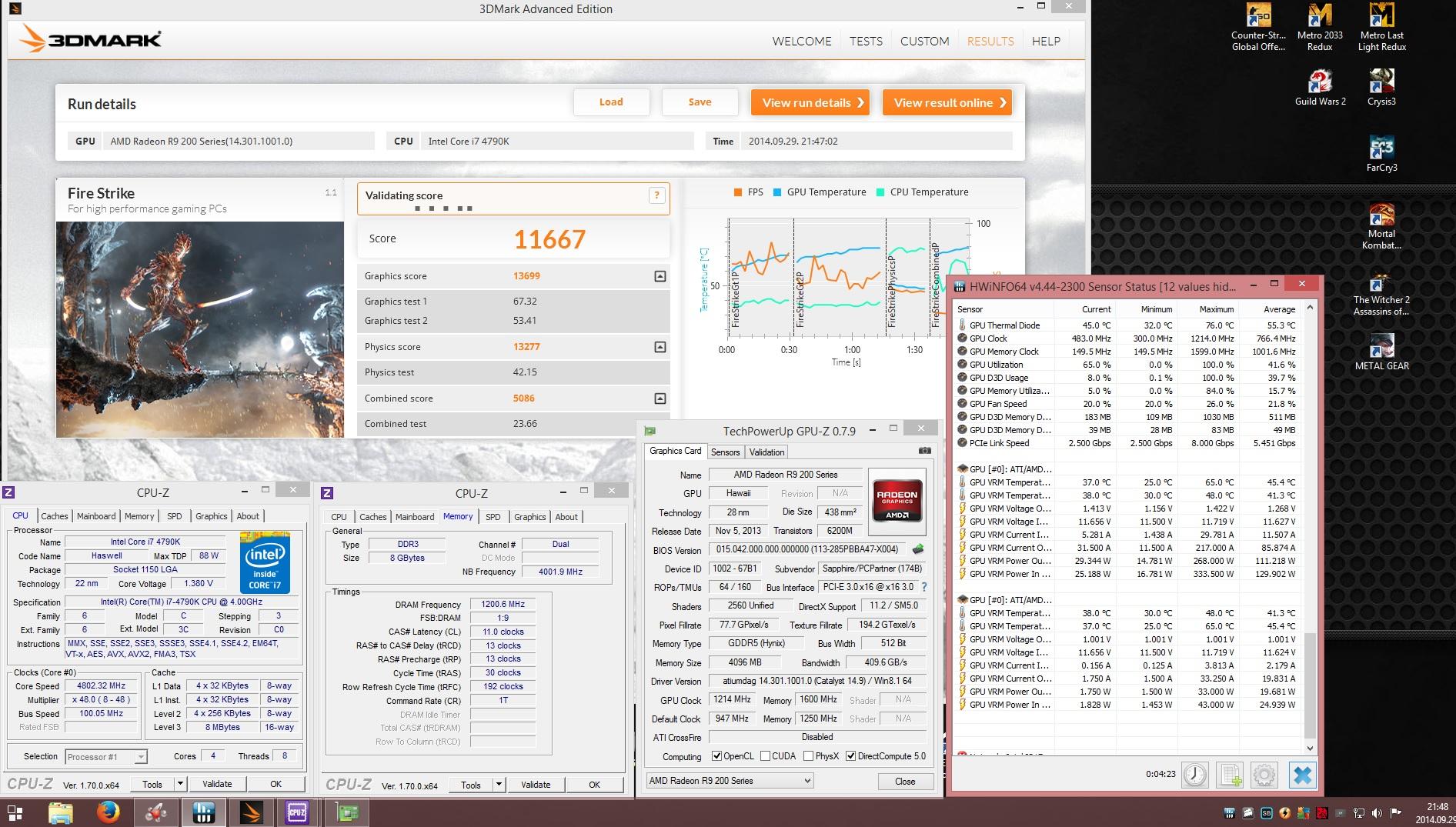The width and height of the screenshot is (1456, 827).
Task: Click View result online button
Action: click(x=947, y=102)
